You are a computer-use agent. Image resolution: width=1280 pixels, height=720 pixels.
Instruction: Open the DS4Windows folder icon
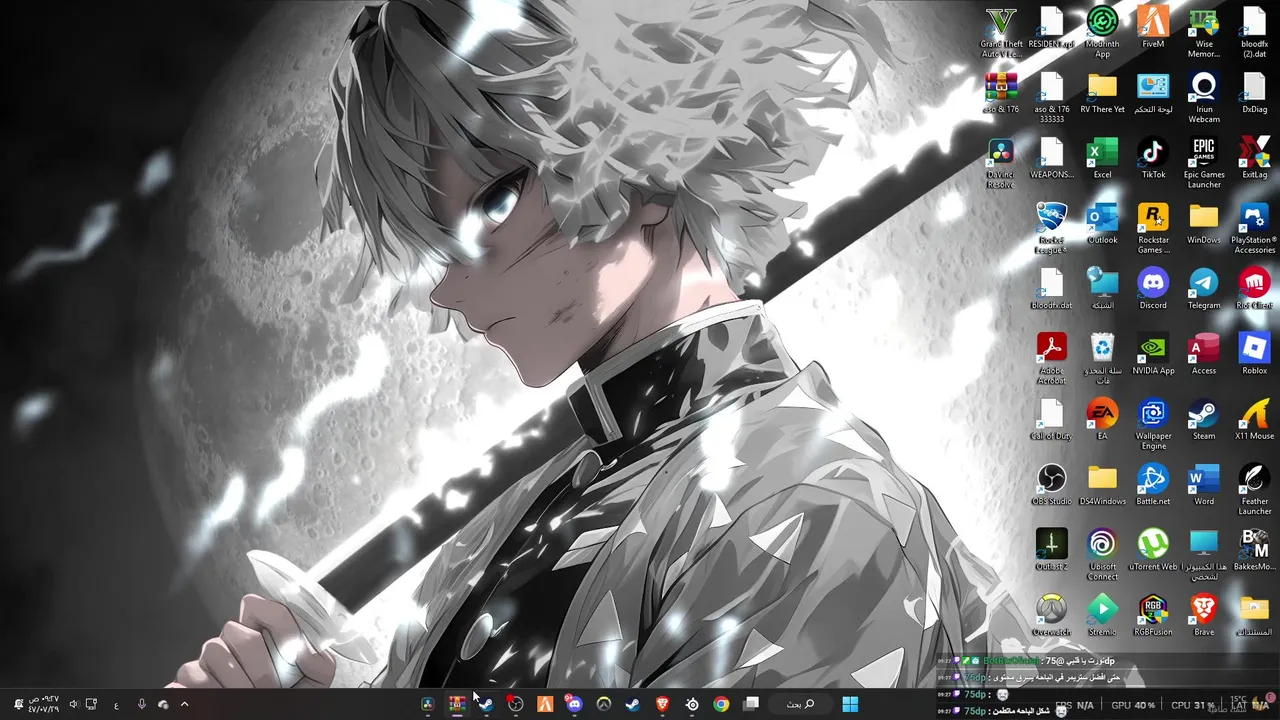1102,486
